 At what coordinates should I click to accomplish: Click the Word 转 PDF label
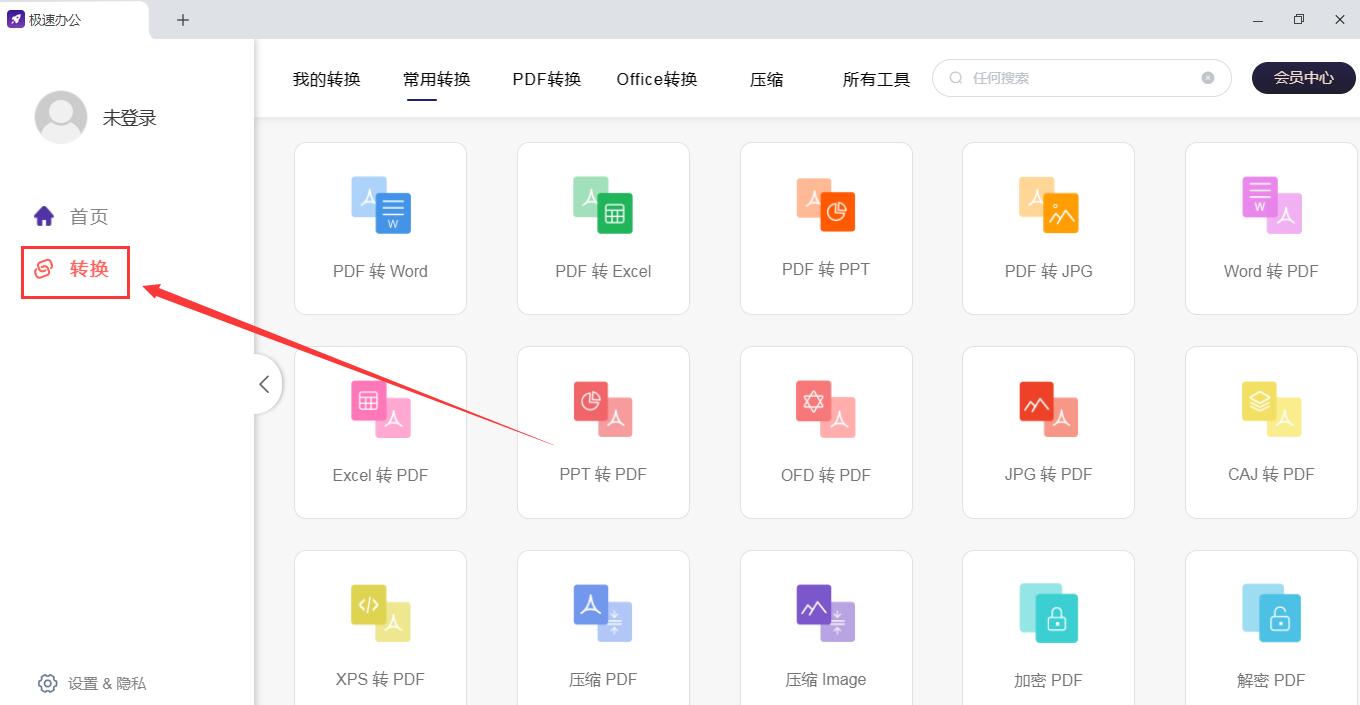coord(1271,271)
